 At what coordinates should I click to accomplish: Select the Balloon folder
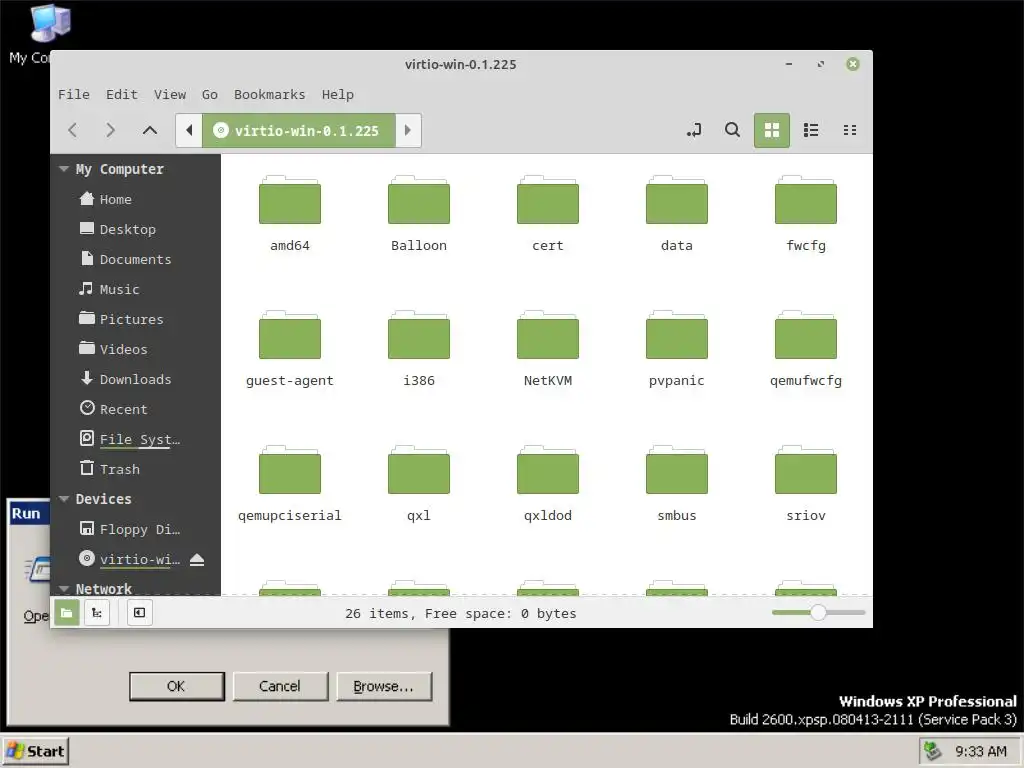coord(419,214)
